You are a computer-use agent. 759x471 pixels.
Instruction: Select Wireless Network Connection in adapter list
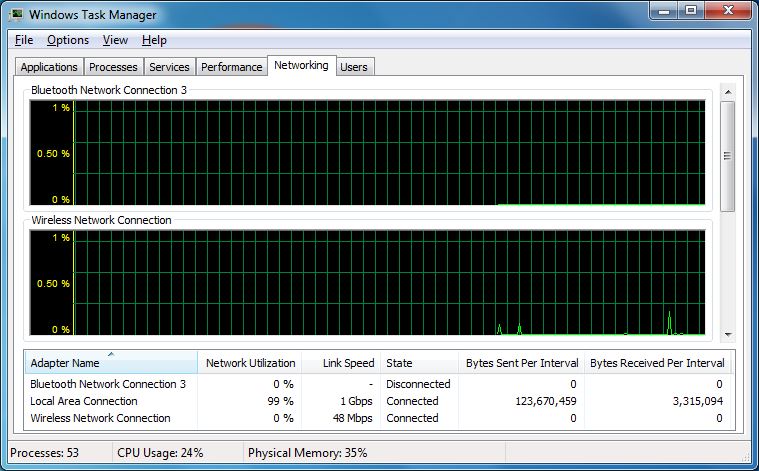coord(100,418)
